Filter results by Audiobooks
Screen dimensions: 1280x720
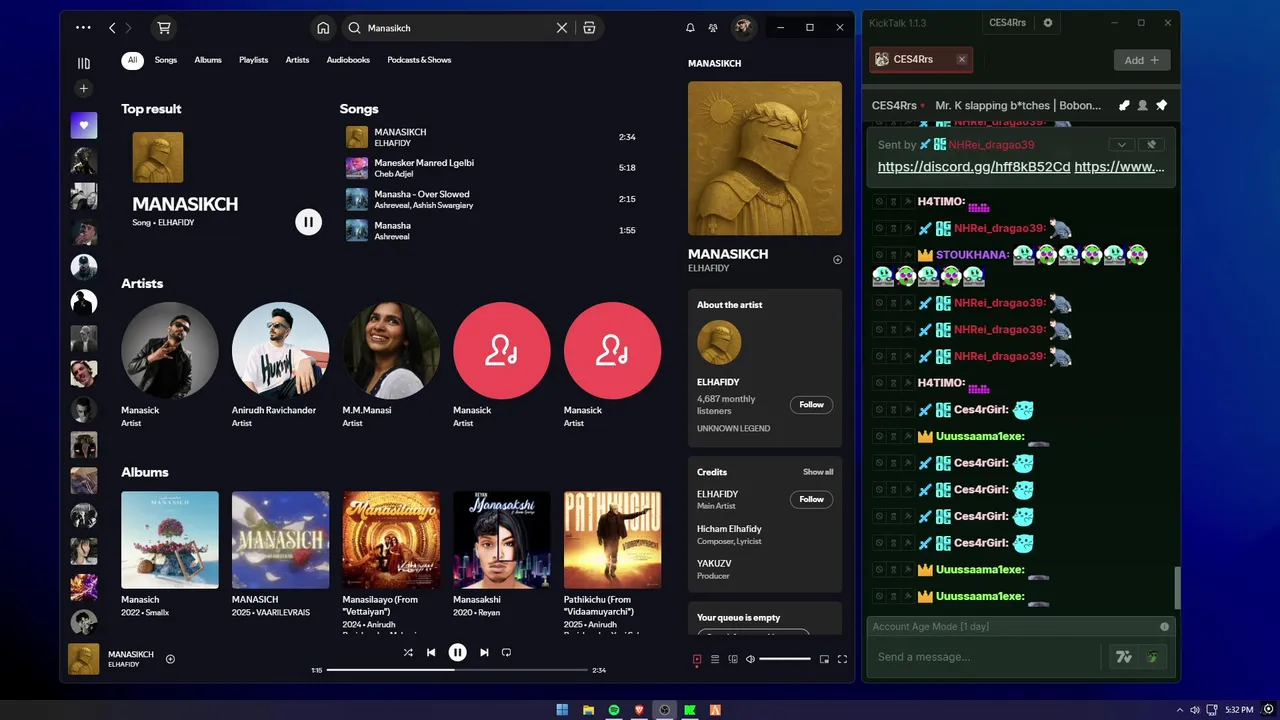(348, 60)
